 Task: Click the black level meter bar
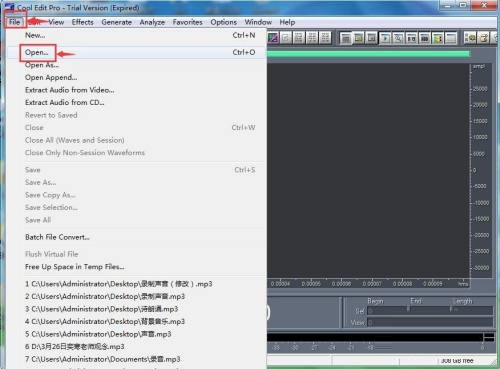pyautogui.click(x=375, y=337)
